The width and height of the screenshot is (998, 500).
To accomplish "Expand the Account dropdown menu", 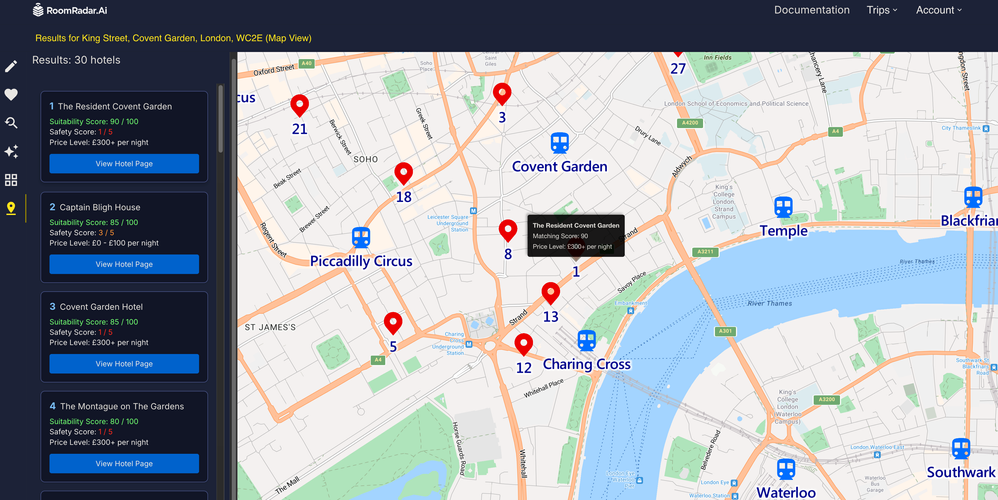I will [x=939, y=10].
